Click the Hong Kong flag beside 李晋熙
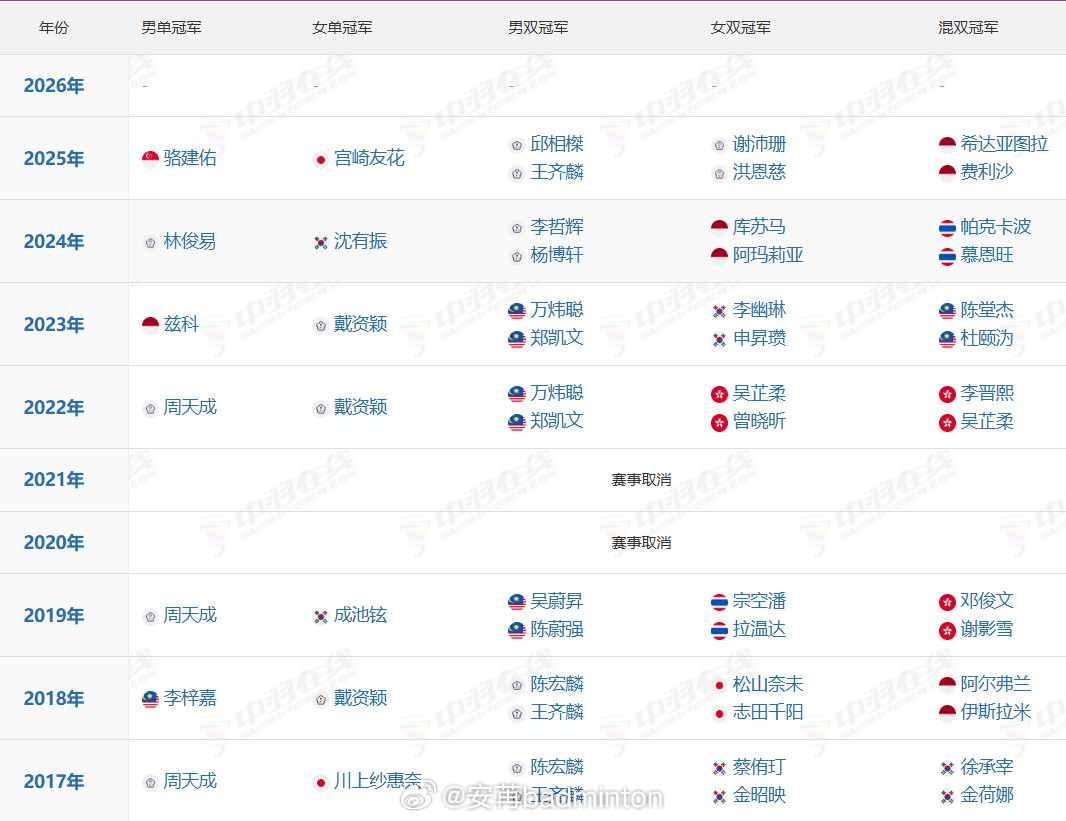The image size is (1066, 821). click(948, 394)
